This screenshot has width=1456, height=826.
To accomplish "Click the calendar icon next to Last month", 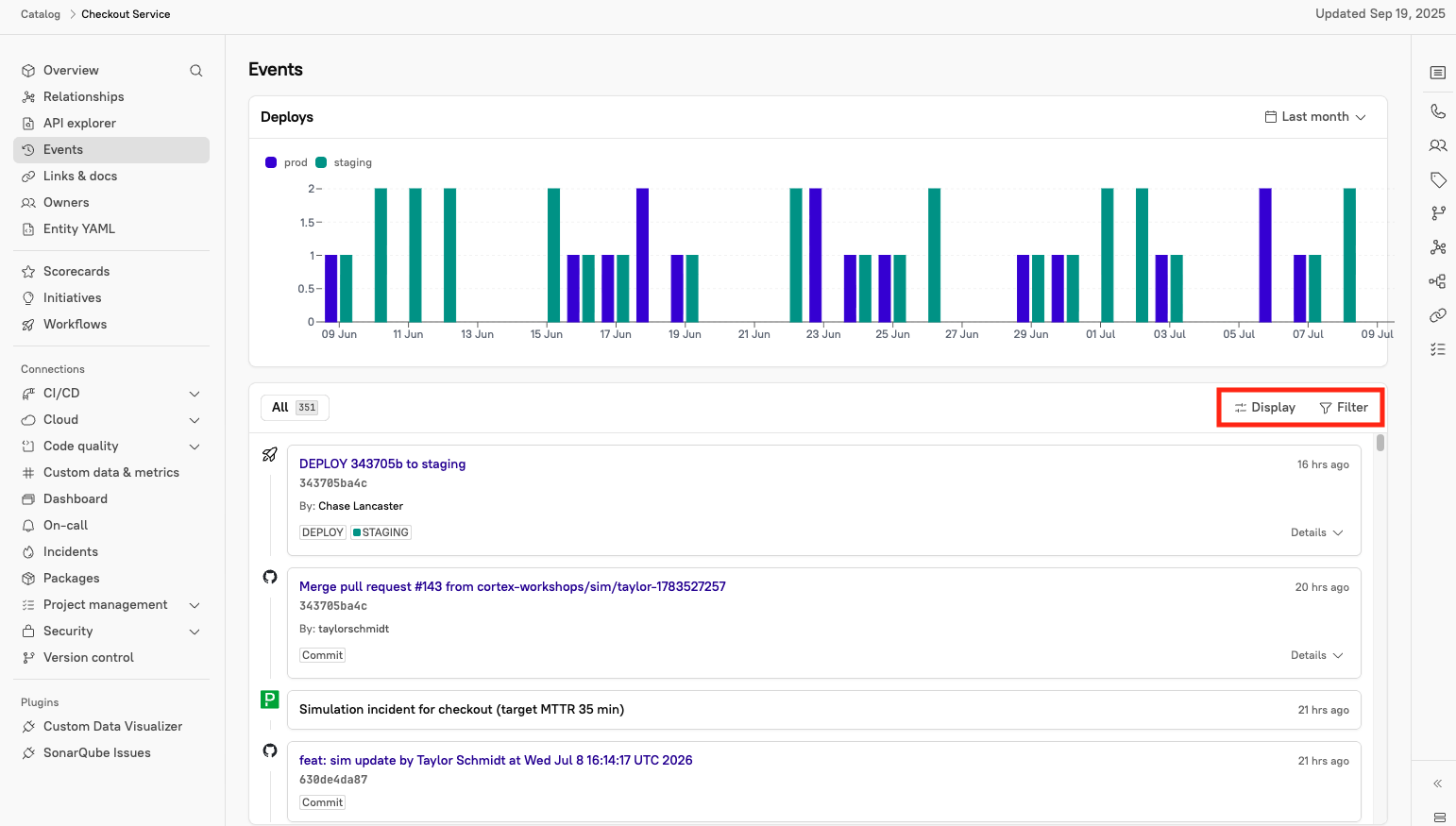I will point(1271,117).
